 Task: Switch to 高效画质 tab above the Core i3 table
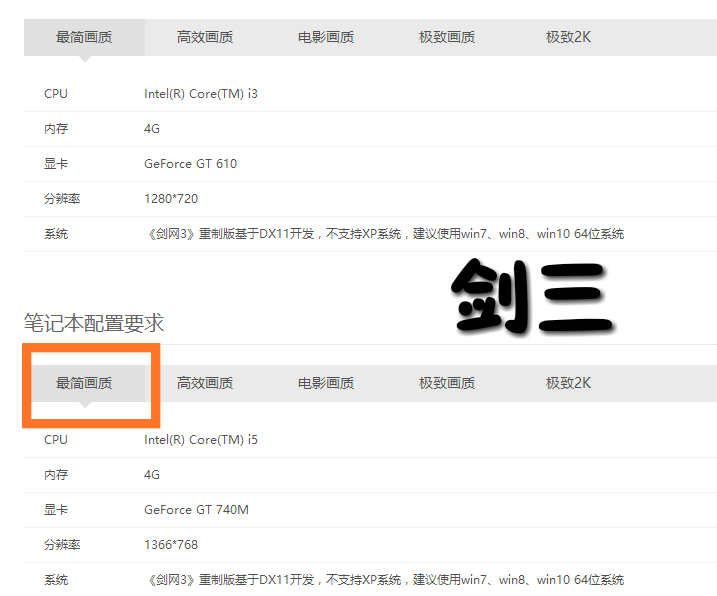click(x=205, y=37)
